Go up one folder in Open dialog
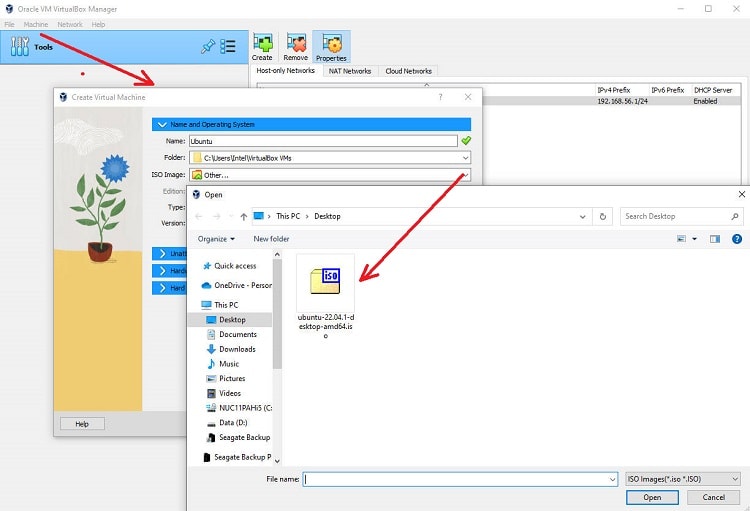750x511 pixels. [x=243, y=217]
